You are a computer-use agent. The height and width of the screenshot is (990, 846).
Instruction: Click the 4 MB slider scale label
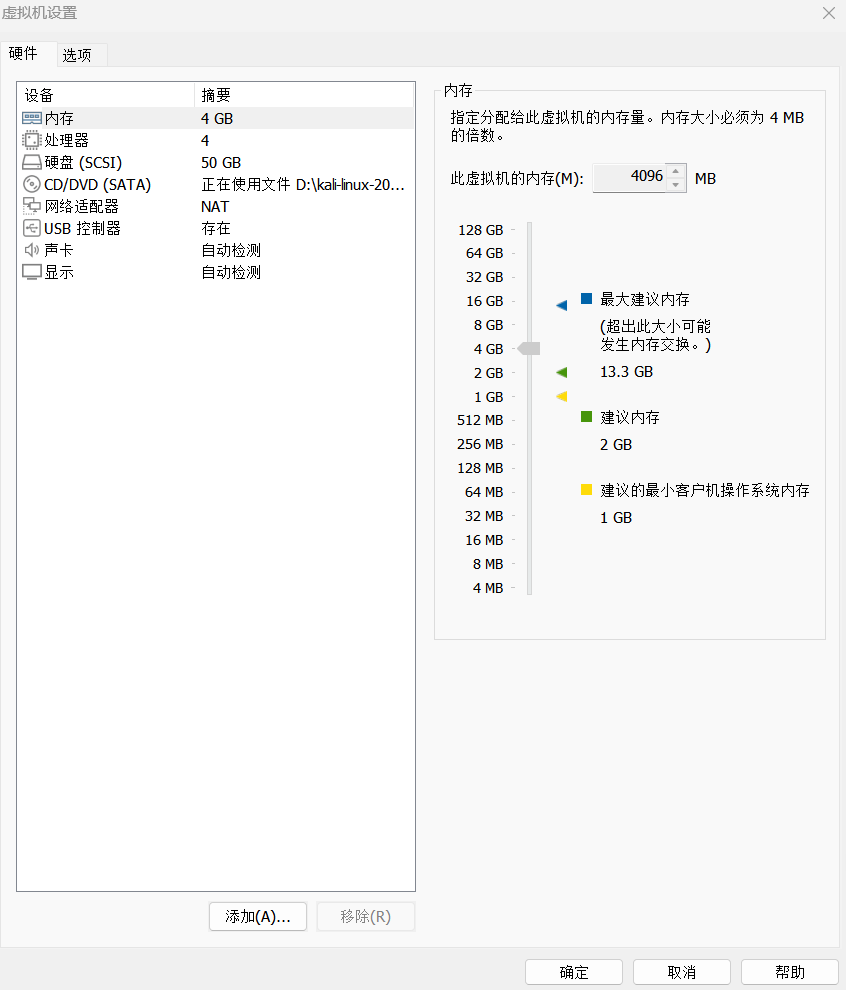coord(487,588)
